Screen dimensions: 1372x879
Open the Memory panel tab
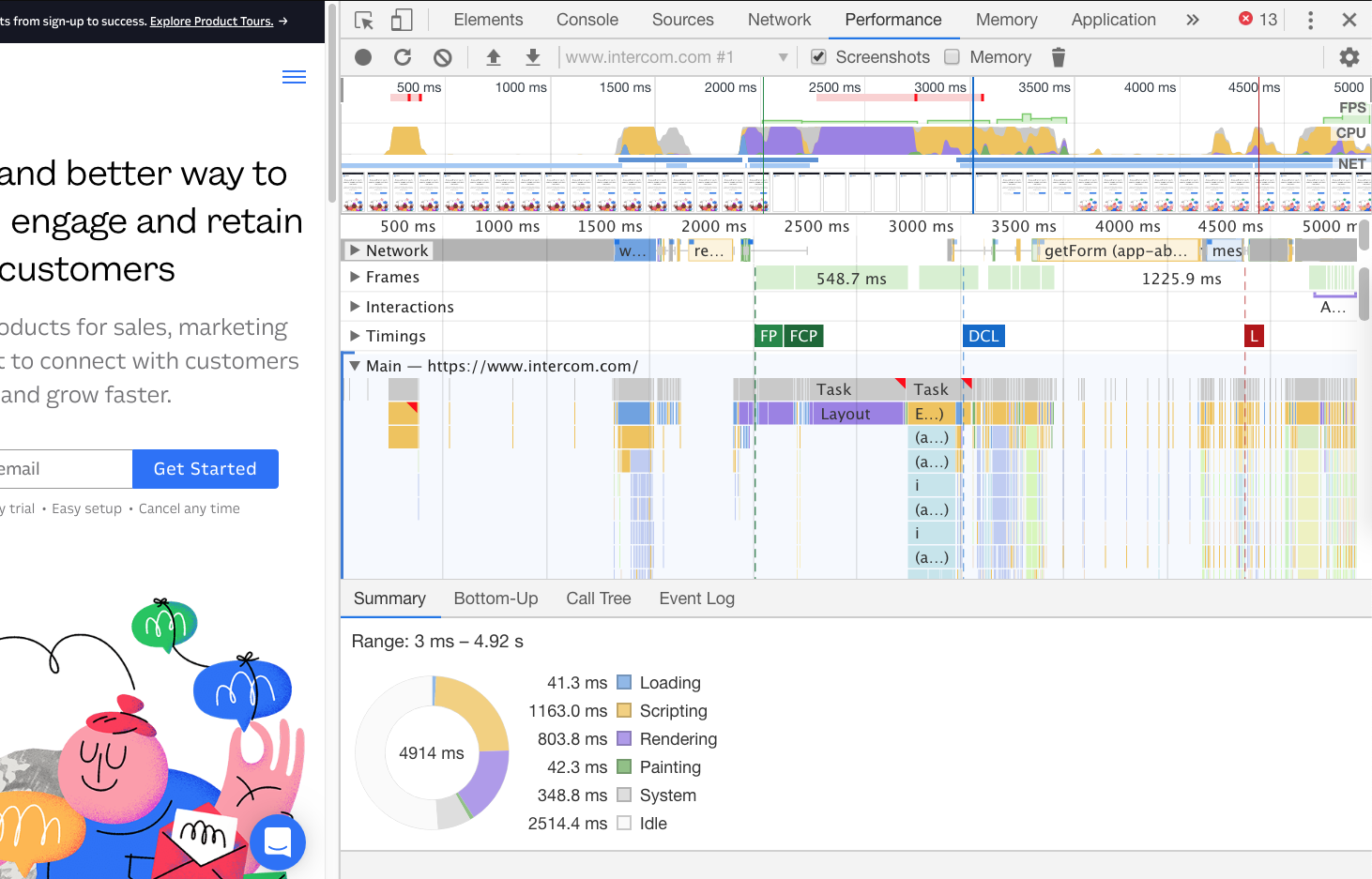(x=1007, y=20)
